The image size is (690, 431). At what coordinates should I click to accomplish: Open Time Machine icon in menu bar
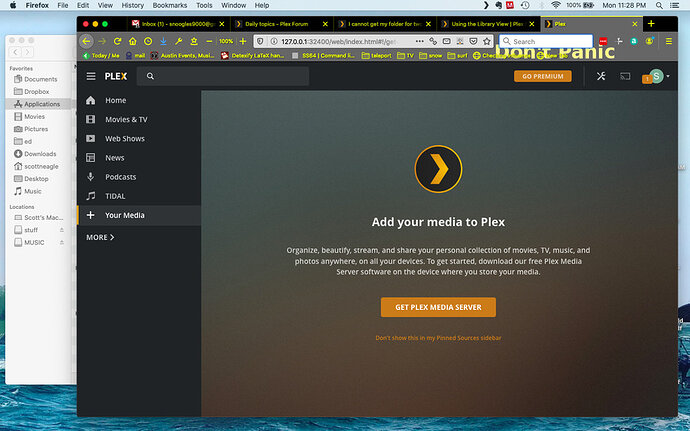(x=525, y=5)
